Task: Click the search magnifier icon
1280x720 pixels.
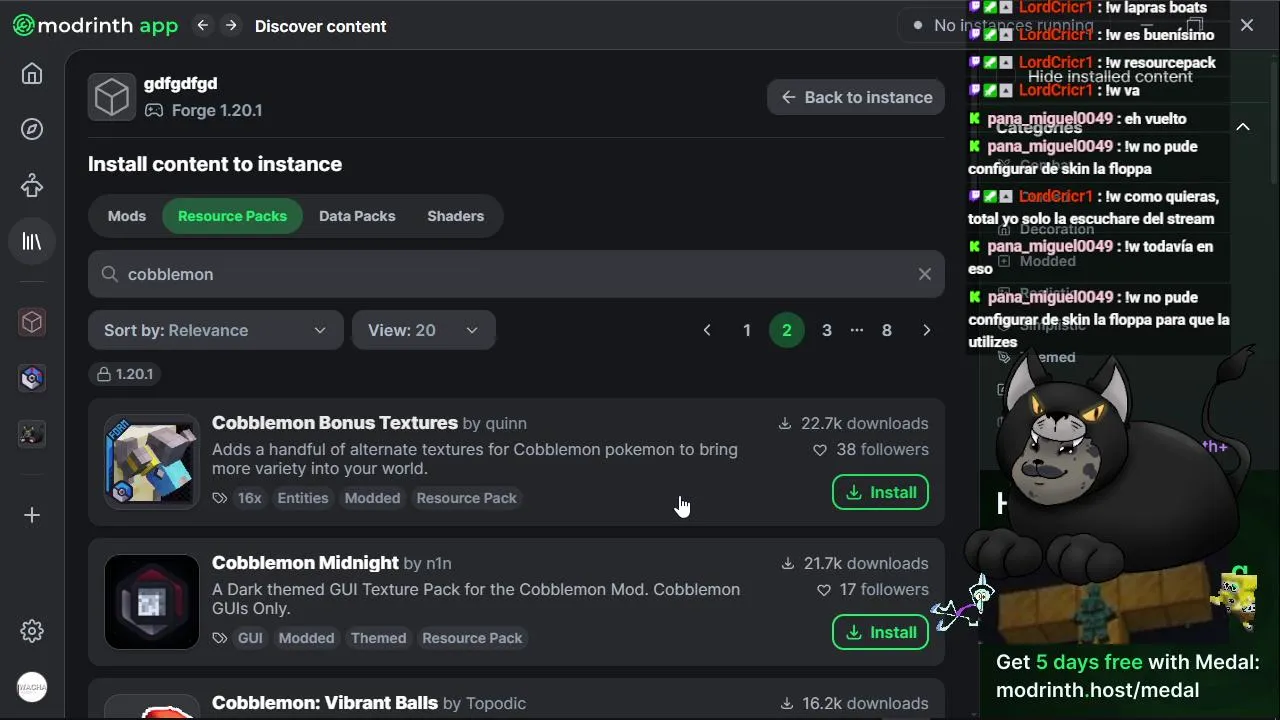Action: pyautogui.click(x=109, y=274)
